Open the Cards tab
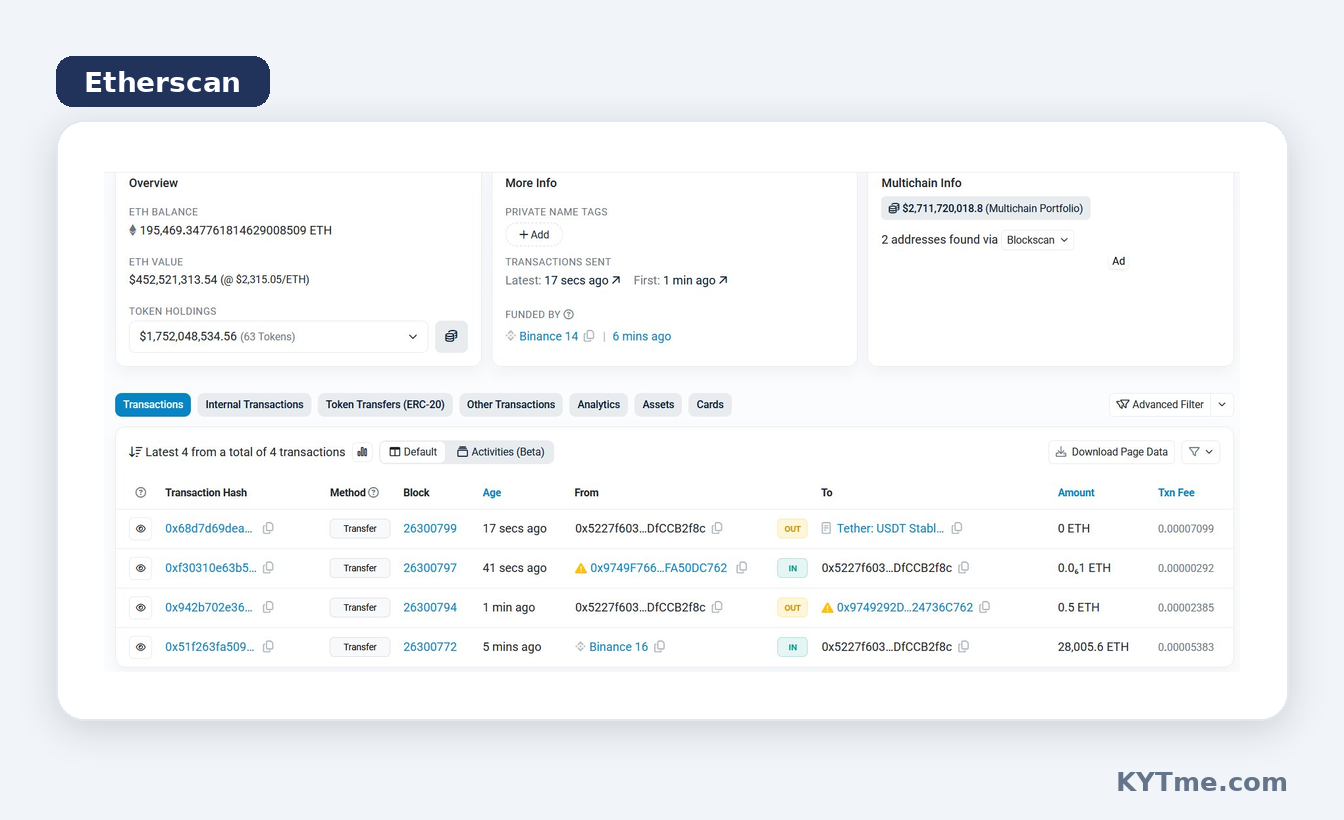Viewport: 1344px width, 820px height. point(710,405)
